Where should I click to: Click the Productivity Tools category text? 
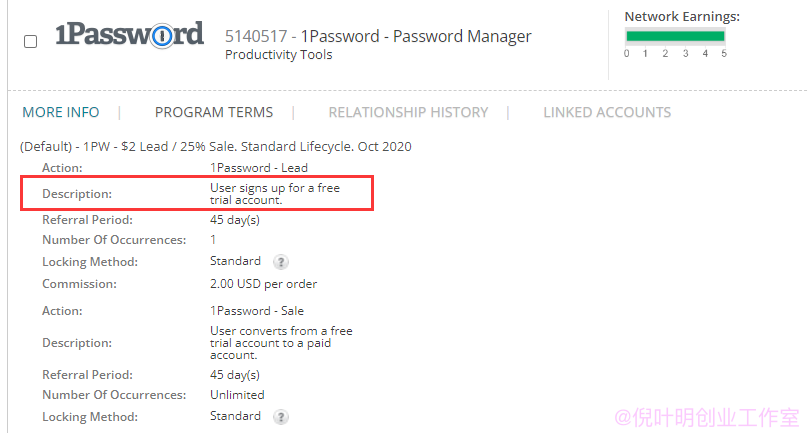(x=279, y=55)
